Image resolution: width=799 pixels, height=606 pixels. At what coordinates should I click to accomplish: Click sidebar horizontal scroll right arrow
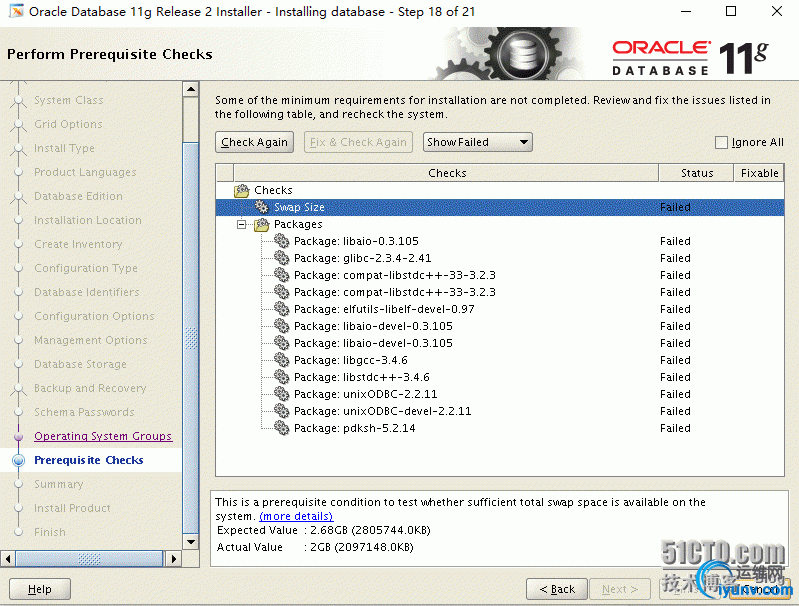point(173,559)
